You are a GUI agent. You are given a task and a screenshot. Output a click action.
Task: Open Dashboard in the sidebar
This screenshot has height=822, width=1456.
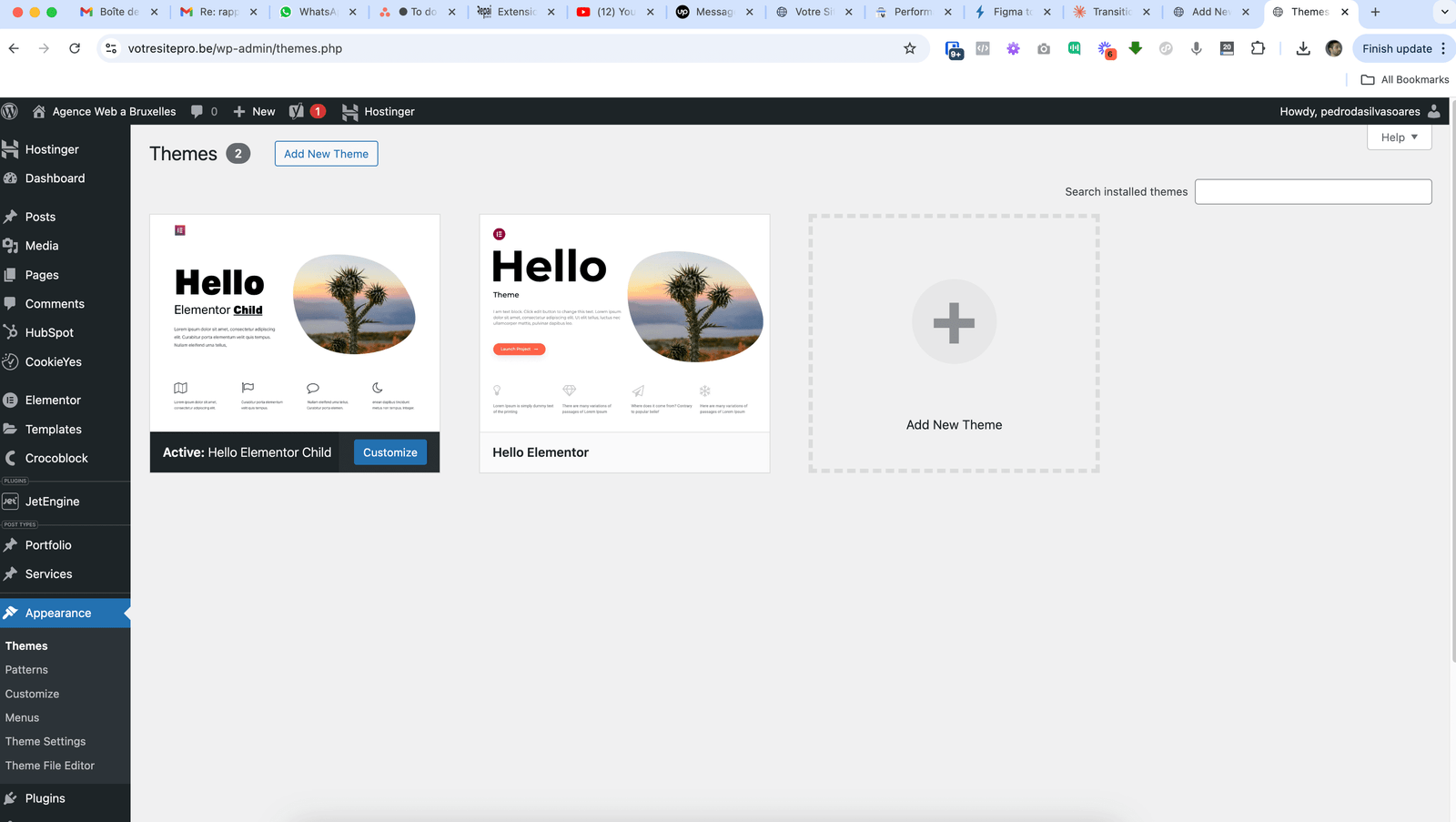65,178
